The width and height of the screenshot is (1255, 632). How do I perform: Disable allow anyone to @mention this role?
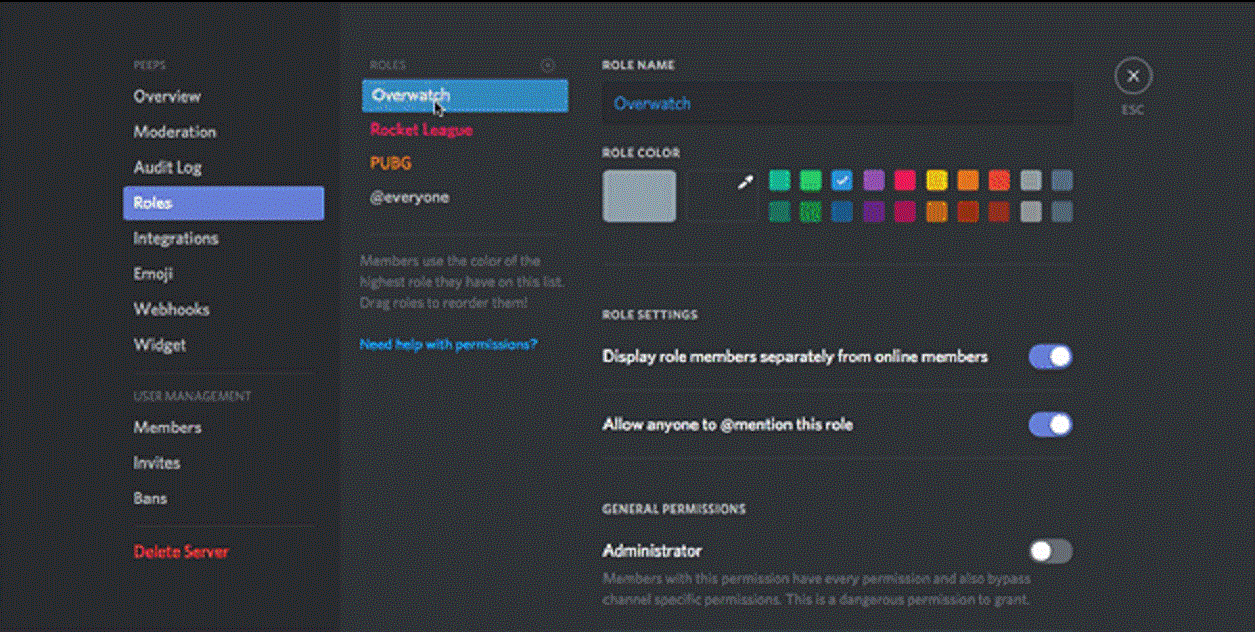point(1050,425)
